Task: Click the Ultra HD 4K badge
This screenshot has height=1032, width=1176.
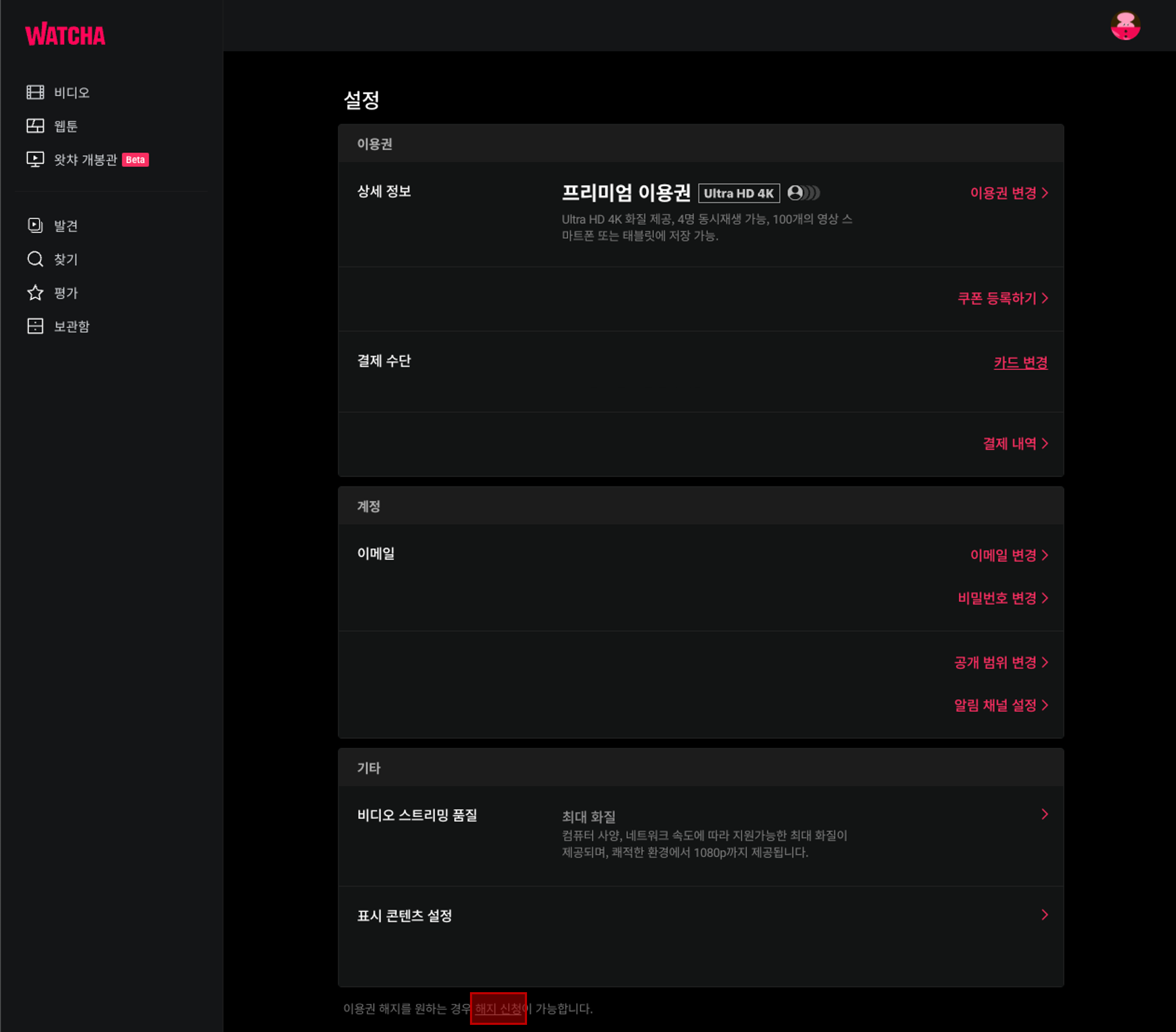Action: coord(739,193)
